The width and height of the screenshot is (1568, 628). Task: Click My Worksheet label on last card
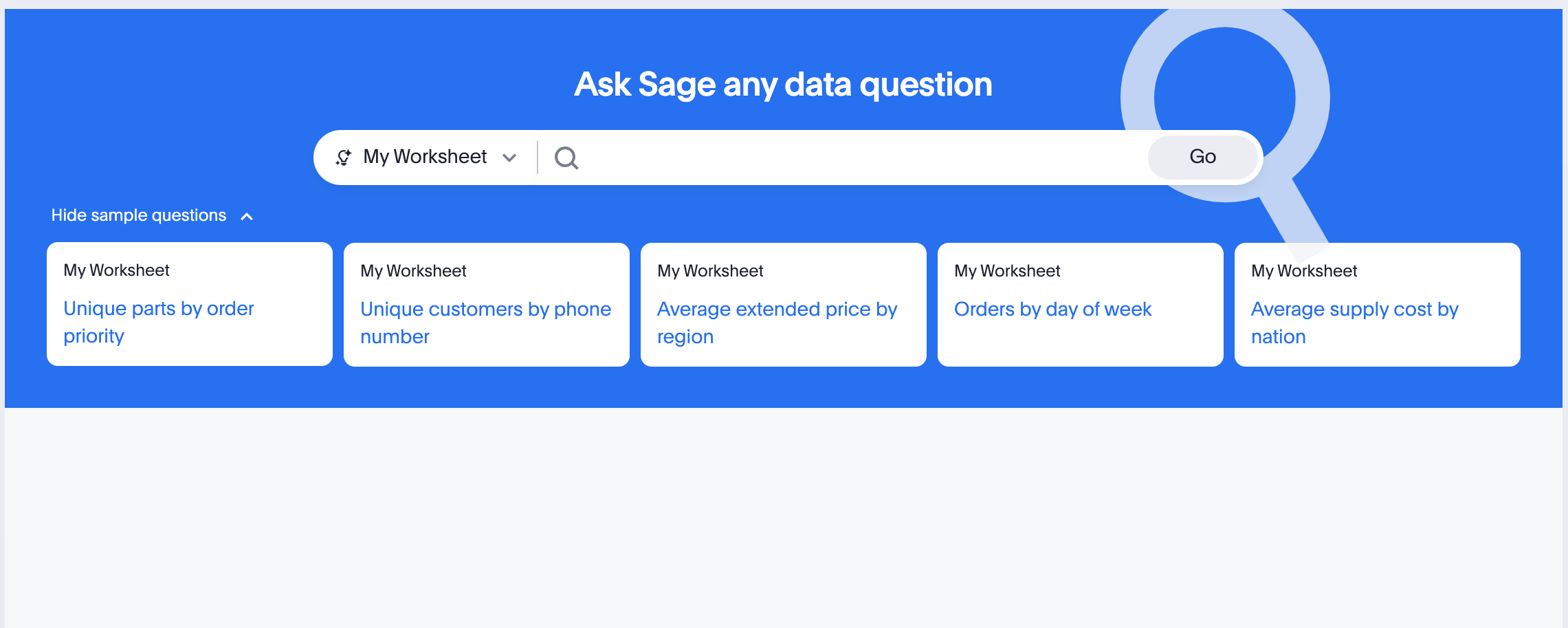click(x=1304, y=270)
